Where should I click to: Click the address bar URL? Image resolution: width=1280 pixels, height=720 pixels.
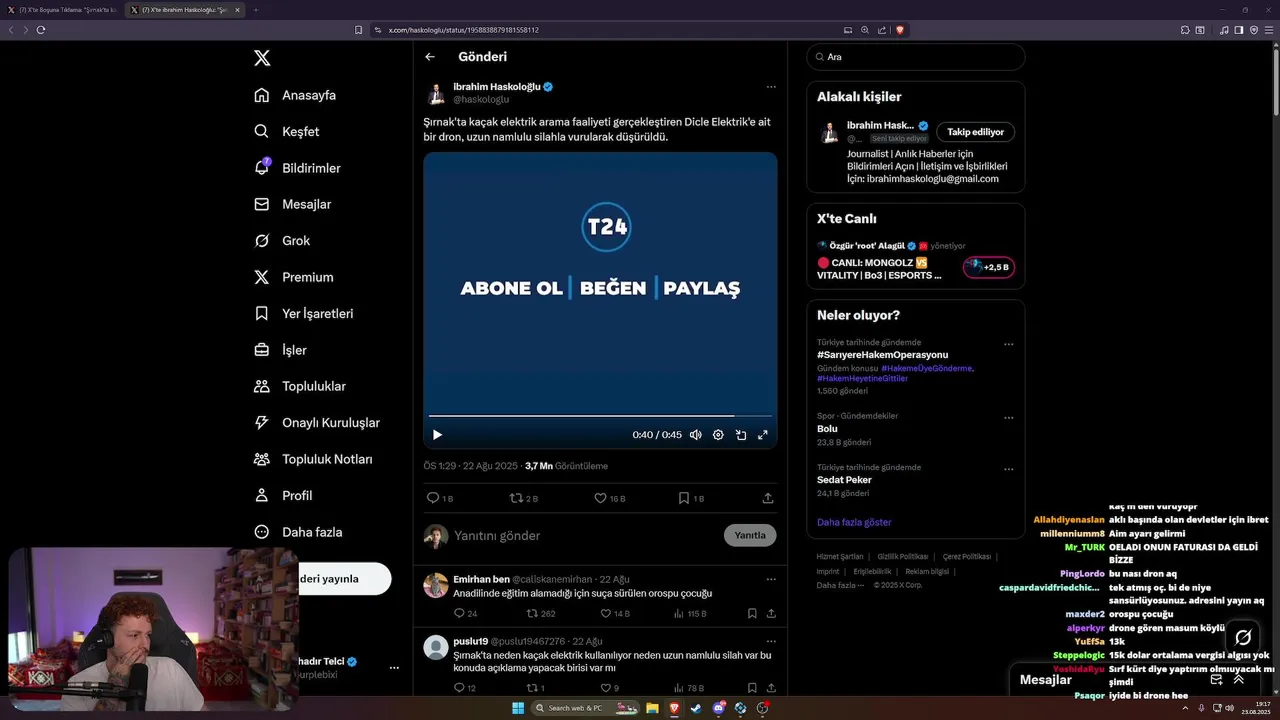point(463,30)
